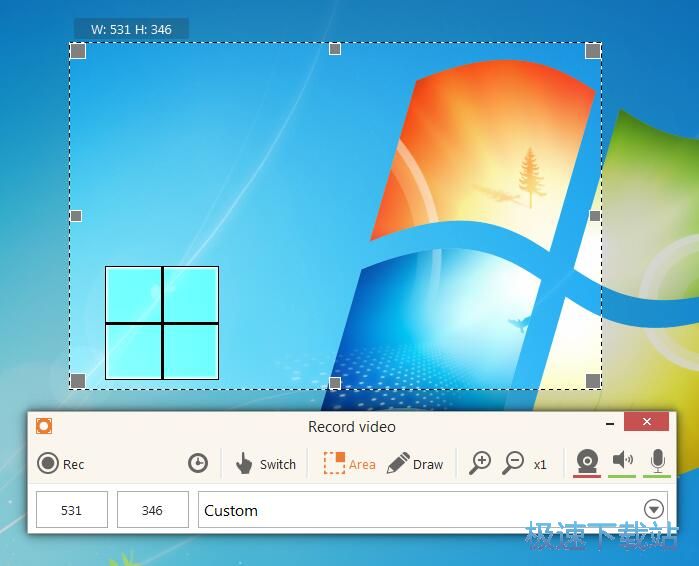
Task: Click the bottom-center selection resize handle
Action: coord(335,383)
